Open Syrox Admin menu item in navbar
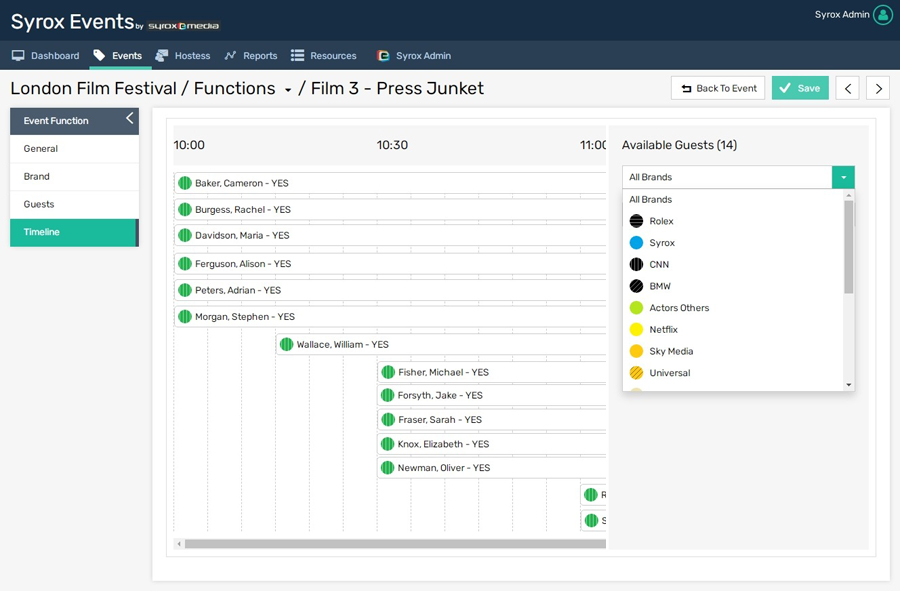The width and height of the screenshot is (900, 591). tap(414, 56)
